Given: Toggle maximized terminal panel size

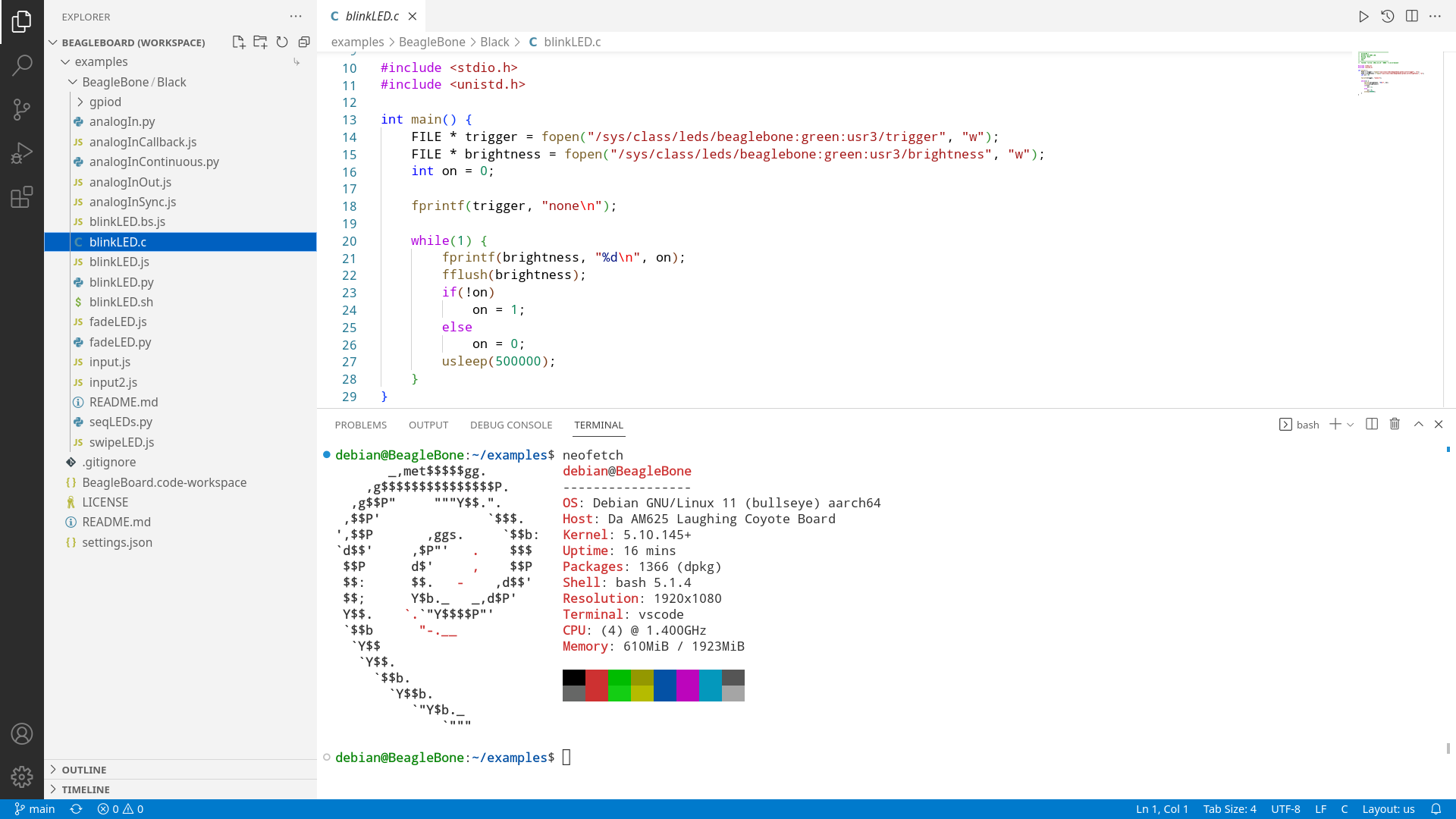Looking at the screenshot, I should [1418, 425].
